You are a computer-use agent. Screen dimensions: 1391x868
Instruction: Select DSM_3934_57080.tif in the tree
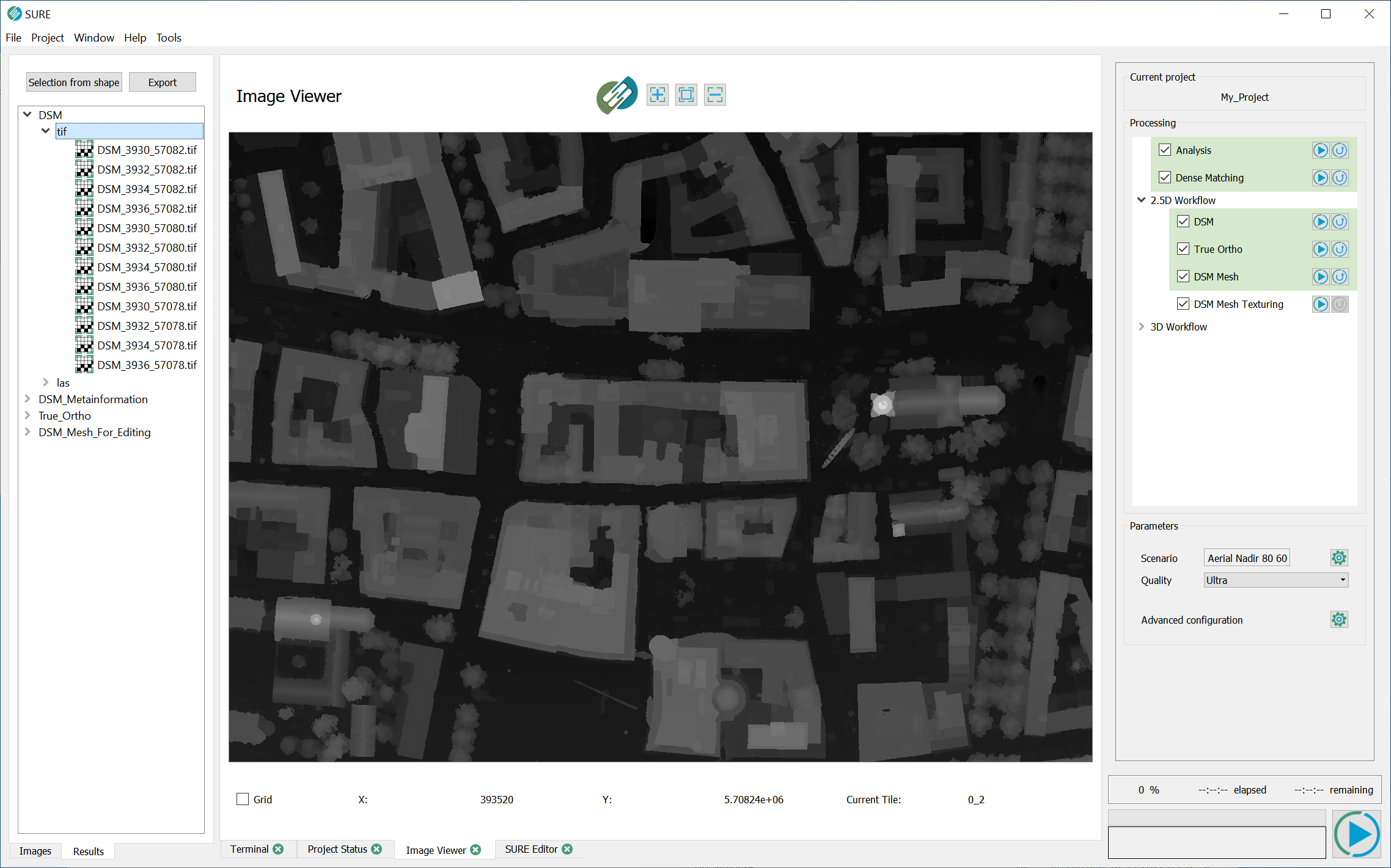(x=147, y=267)
